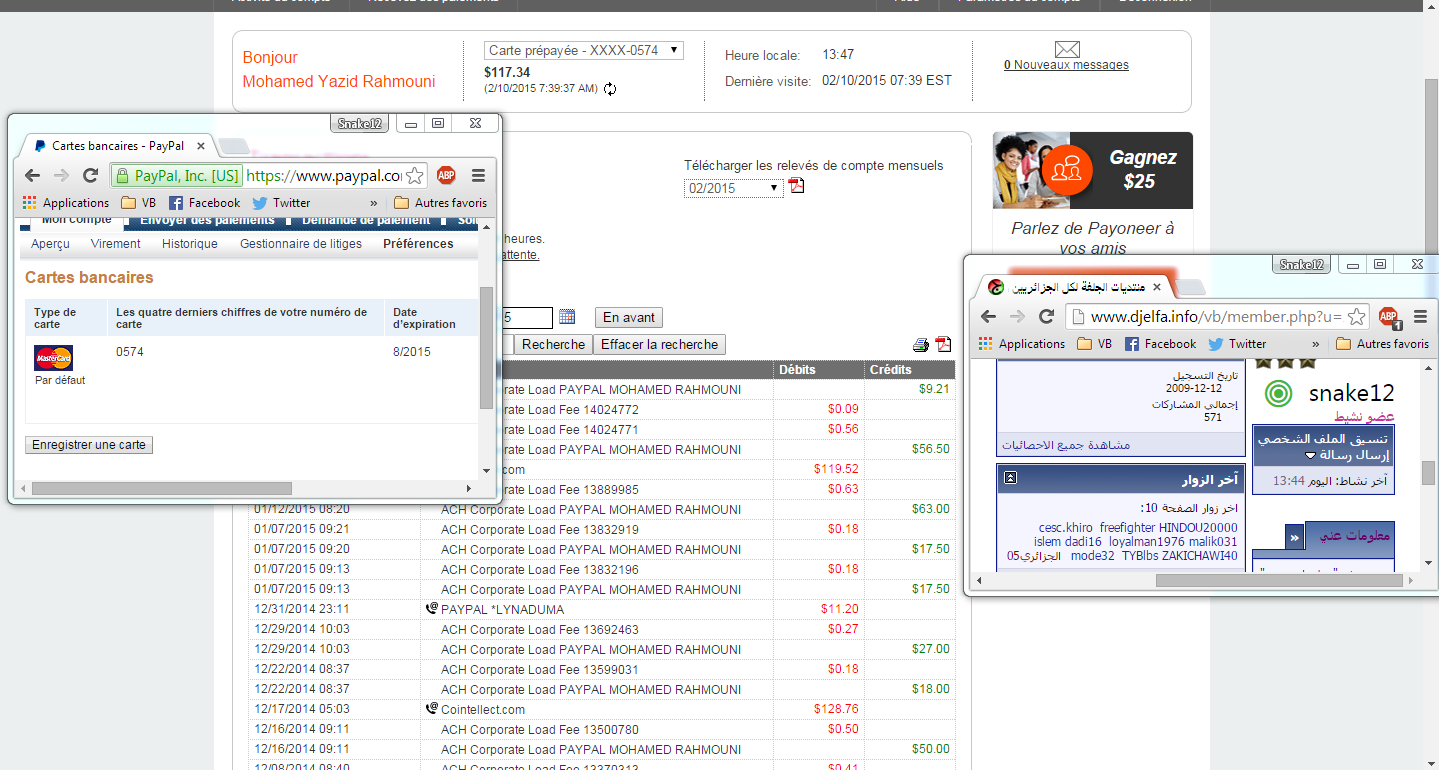Open the calendar date picker icon
Image resolution: width=1439 pixels, height=770 pixels.
(x=567, y=317)
